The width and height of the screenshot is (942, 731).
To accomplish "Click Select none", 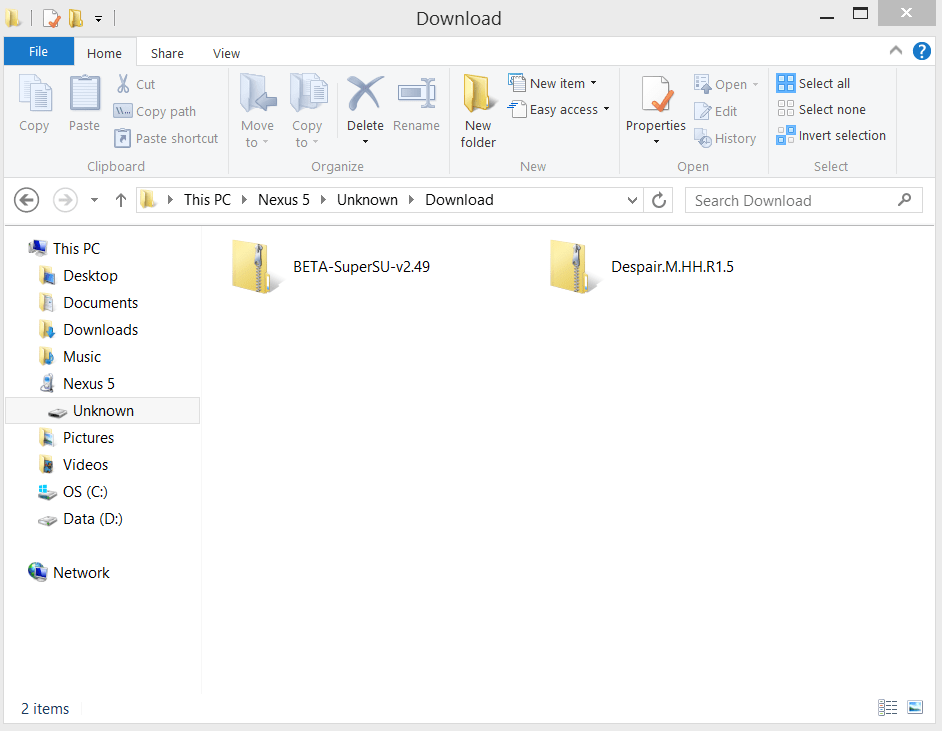I will 821,109.
